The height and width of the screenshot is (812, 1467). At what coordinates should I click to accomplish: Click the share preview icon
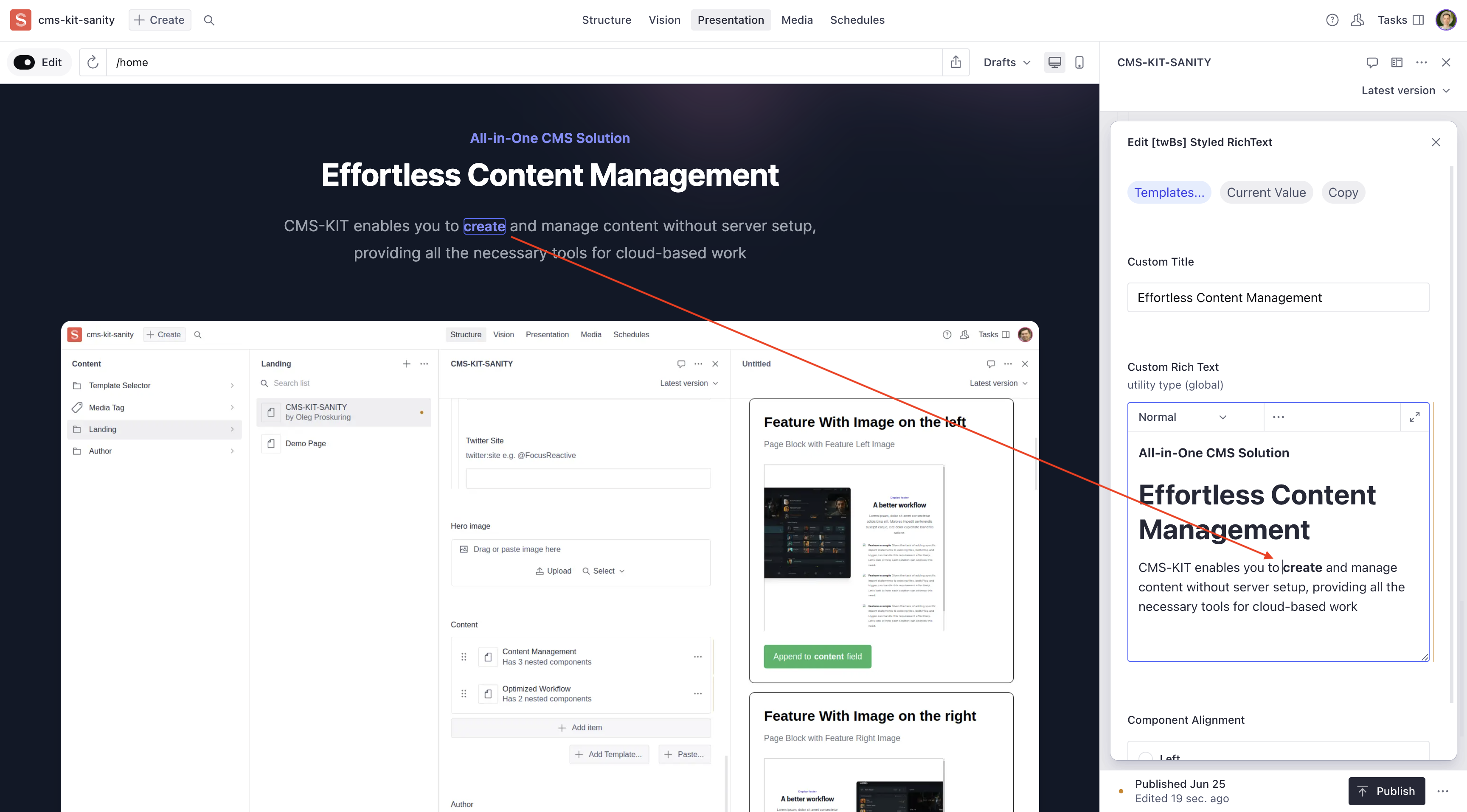coord(956,62)
